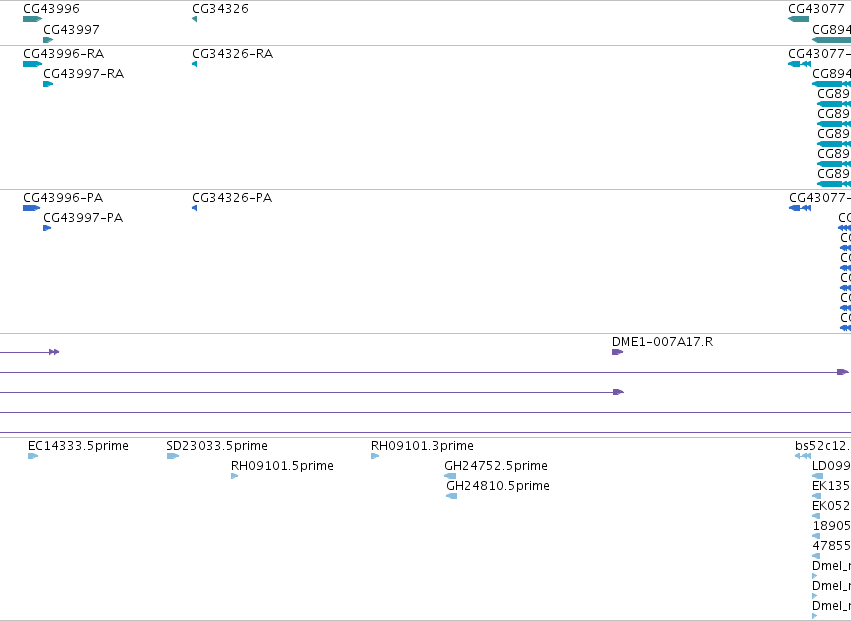The height and width of the screenshot is (621, 851).
Task: Select the teal glyph under CG43077 gene
Action: click(798, 19)
